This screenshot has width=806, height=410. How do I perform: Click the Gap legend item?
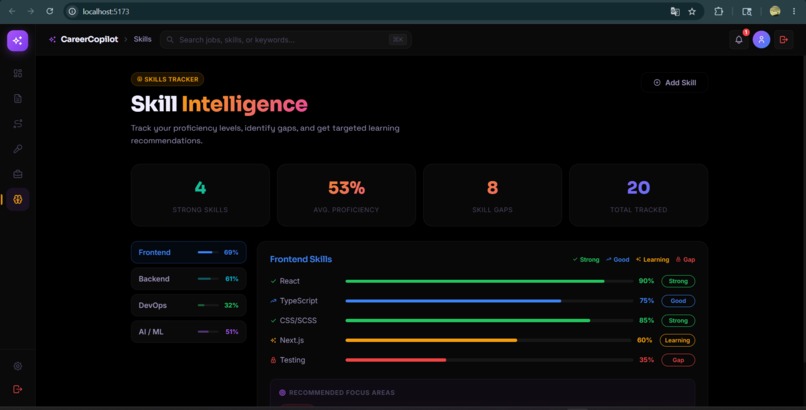(x=685, y=259)
